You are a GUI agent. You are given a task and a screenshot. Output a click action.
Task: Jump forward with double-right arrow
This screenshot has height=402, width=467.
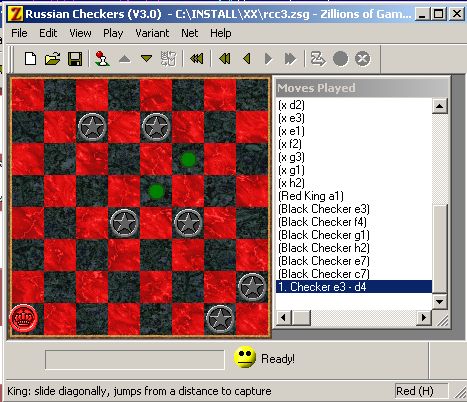(290, 59)
